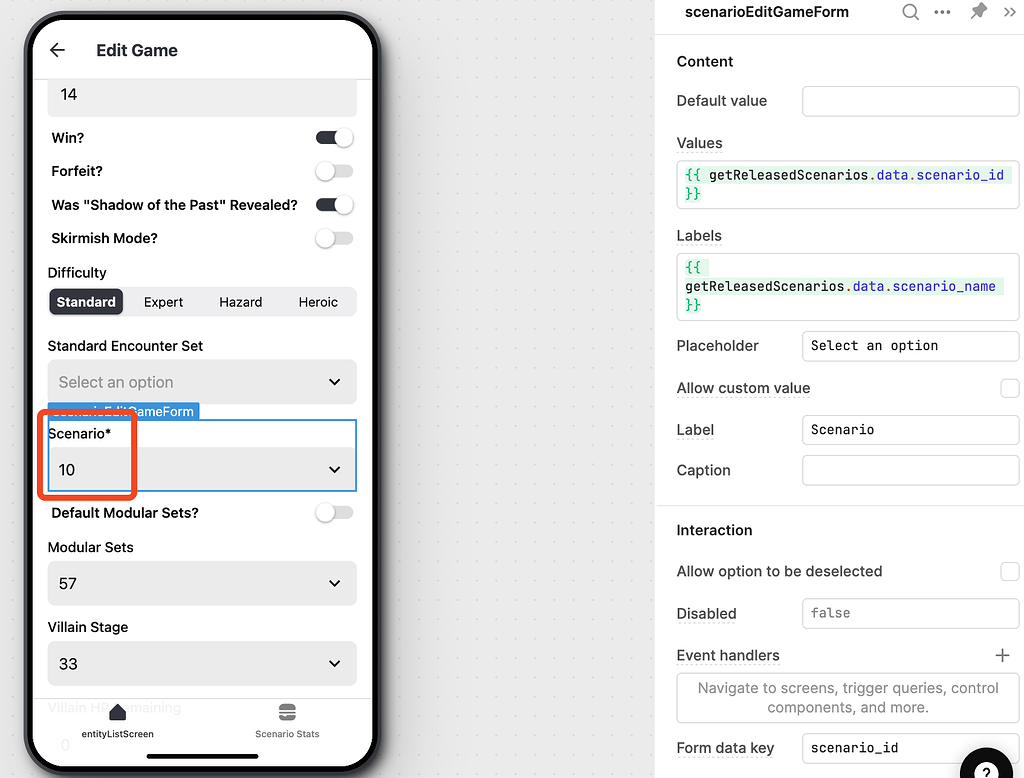Pin the scenarioEditGameForm inspector panel
This screenshot has width=1024, height=778.
[977, 12]
